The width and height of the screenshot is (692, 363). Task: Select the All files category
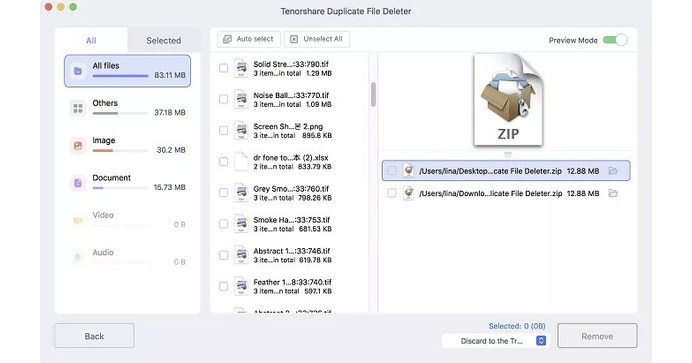click(x=128, y=71)
